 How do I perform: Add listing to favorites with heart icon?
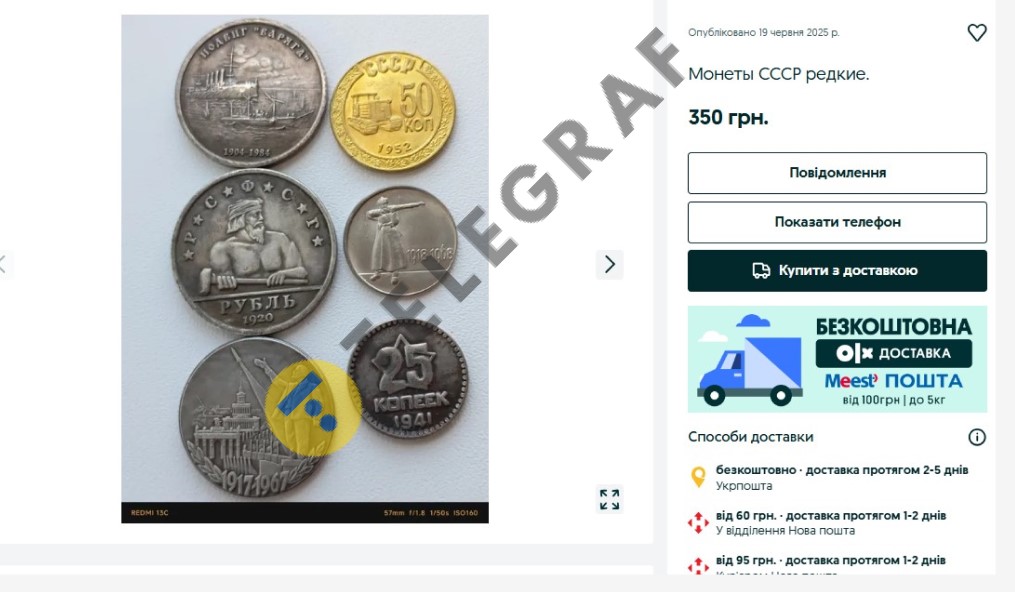[977, 32]
